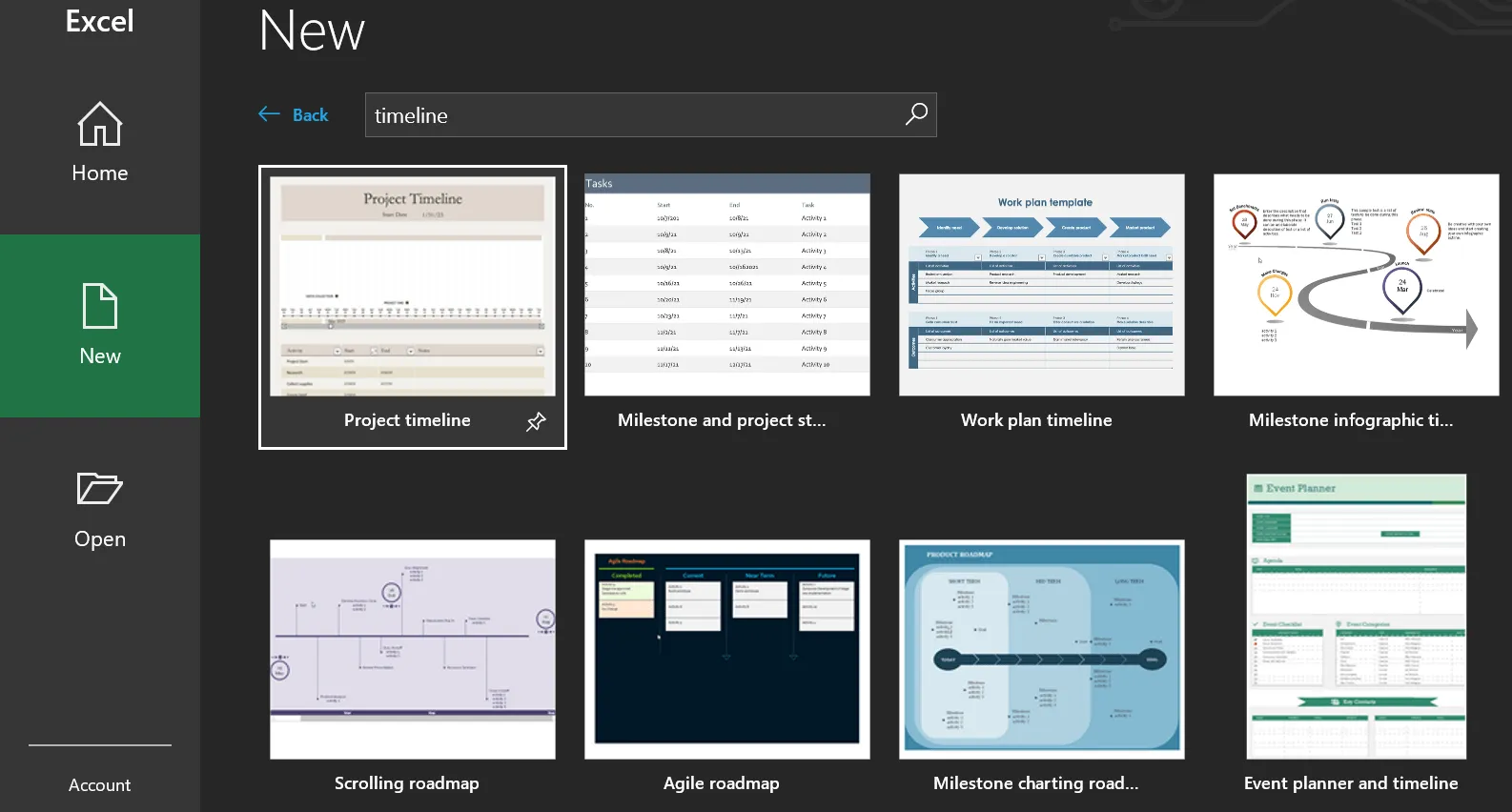The width and height of the screenshot is (1512, 812).
Task: Select the Open label in sidebar
Action: click(100, 539)
